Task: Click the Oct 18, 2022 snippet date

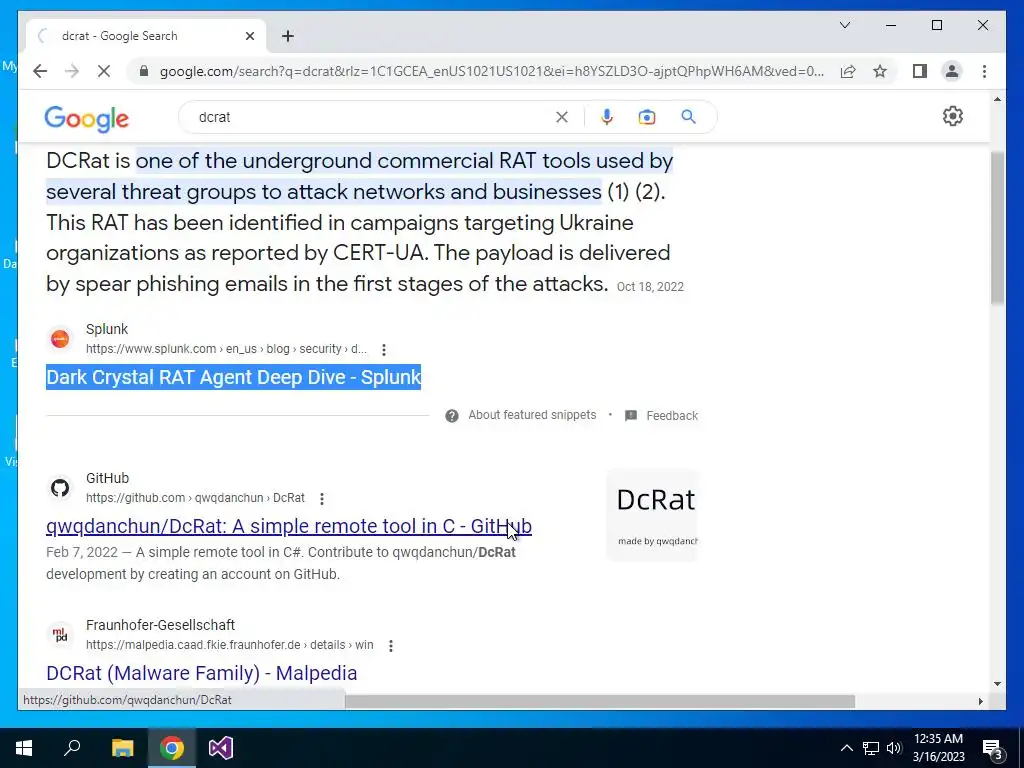Action: [x=650, y=287]
